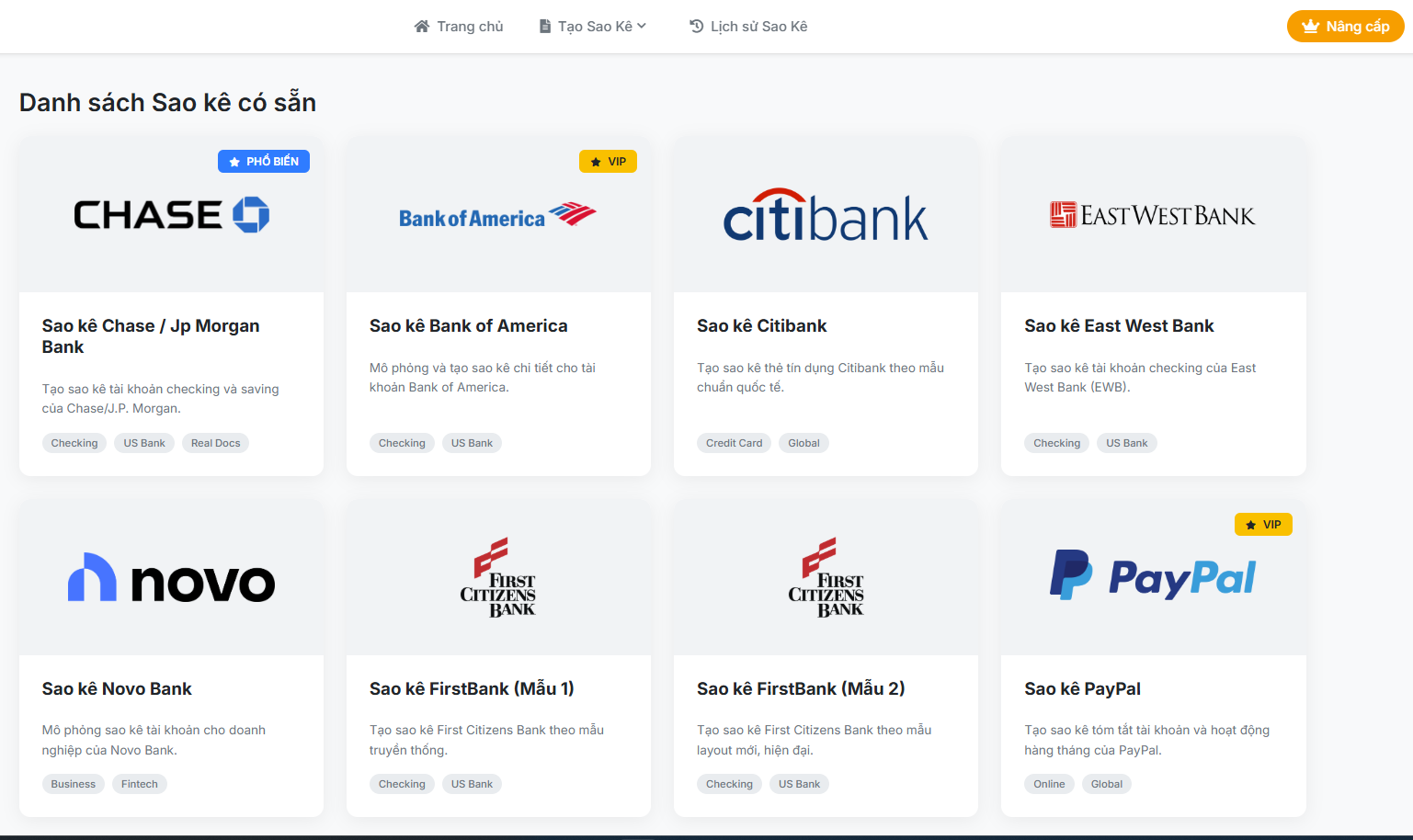Viewport: 1413px width, 840px height.
Task: Select the Fintech tag on Novo card
Action: click(140, 784)
